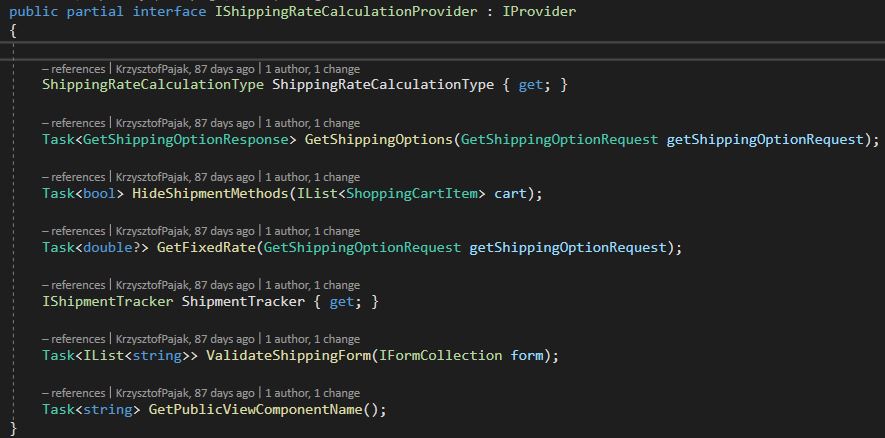Image resolution: width=885 pixels, height=438 pixels.
Task: Click the IShippingRateCalculationProvider interface name
Action: click(346, 11)
